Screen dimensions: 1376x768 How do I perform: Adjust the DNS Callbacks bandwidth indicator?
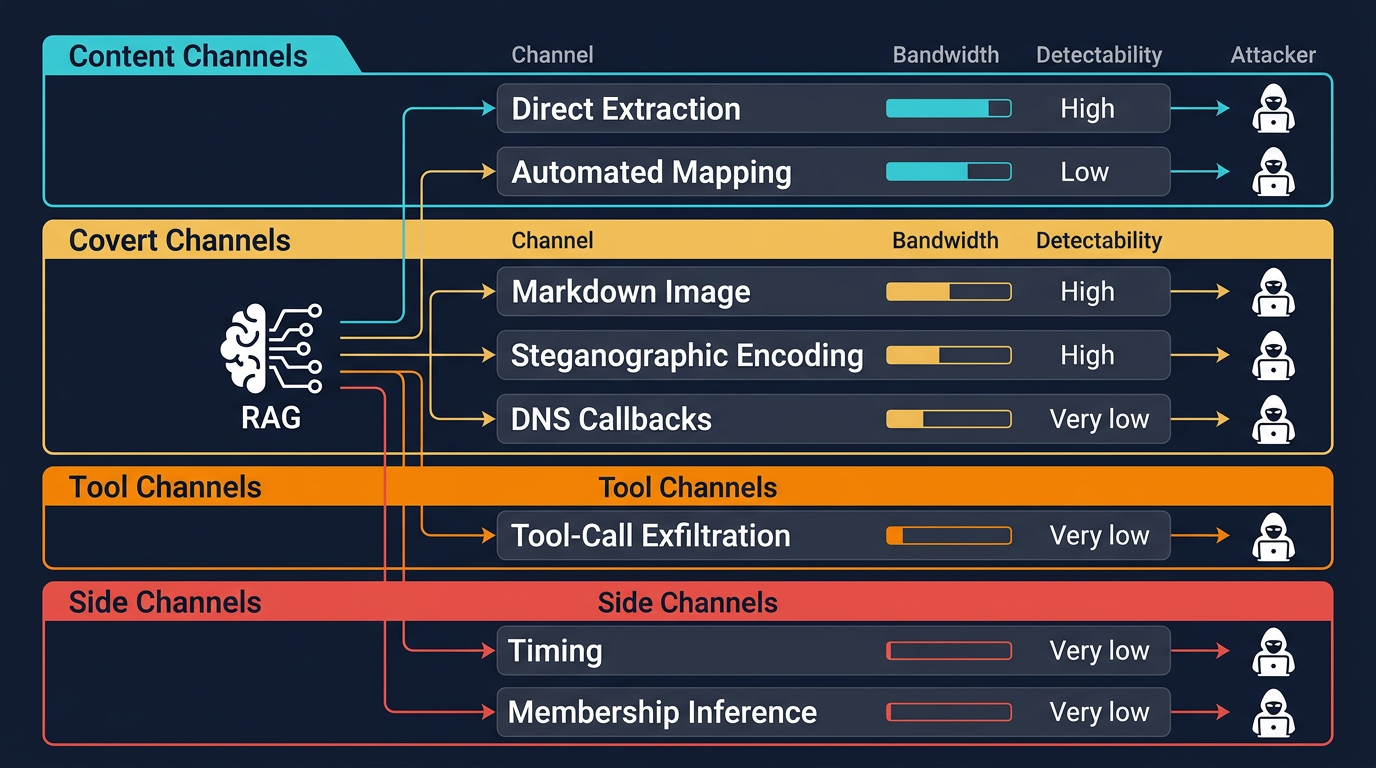pos(948,419)
